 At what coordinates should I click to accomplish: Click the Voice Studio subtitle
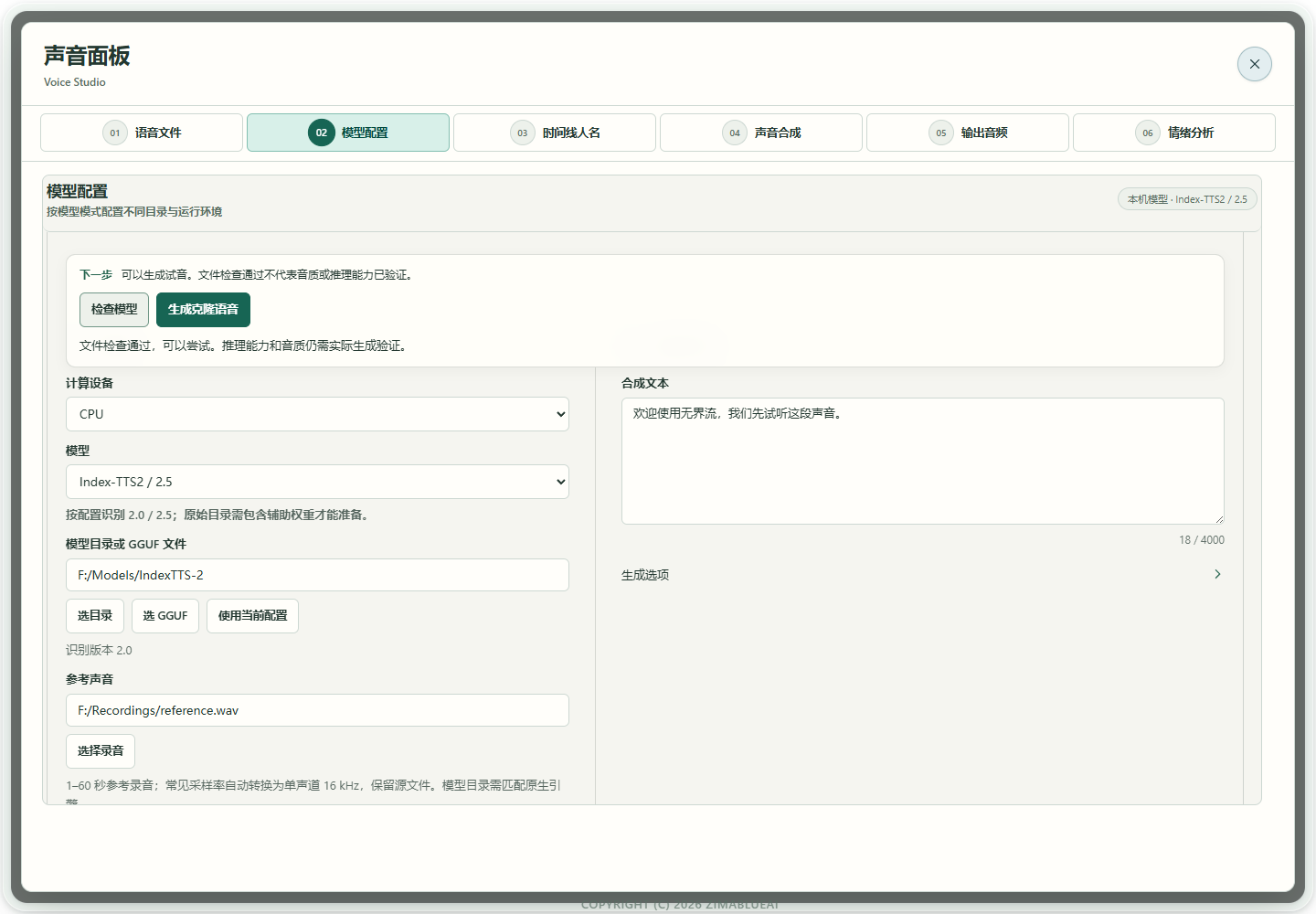coord(75,82)
